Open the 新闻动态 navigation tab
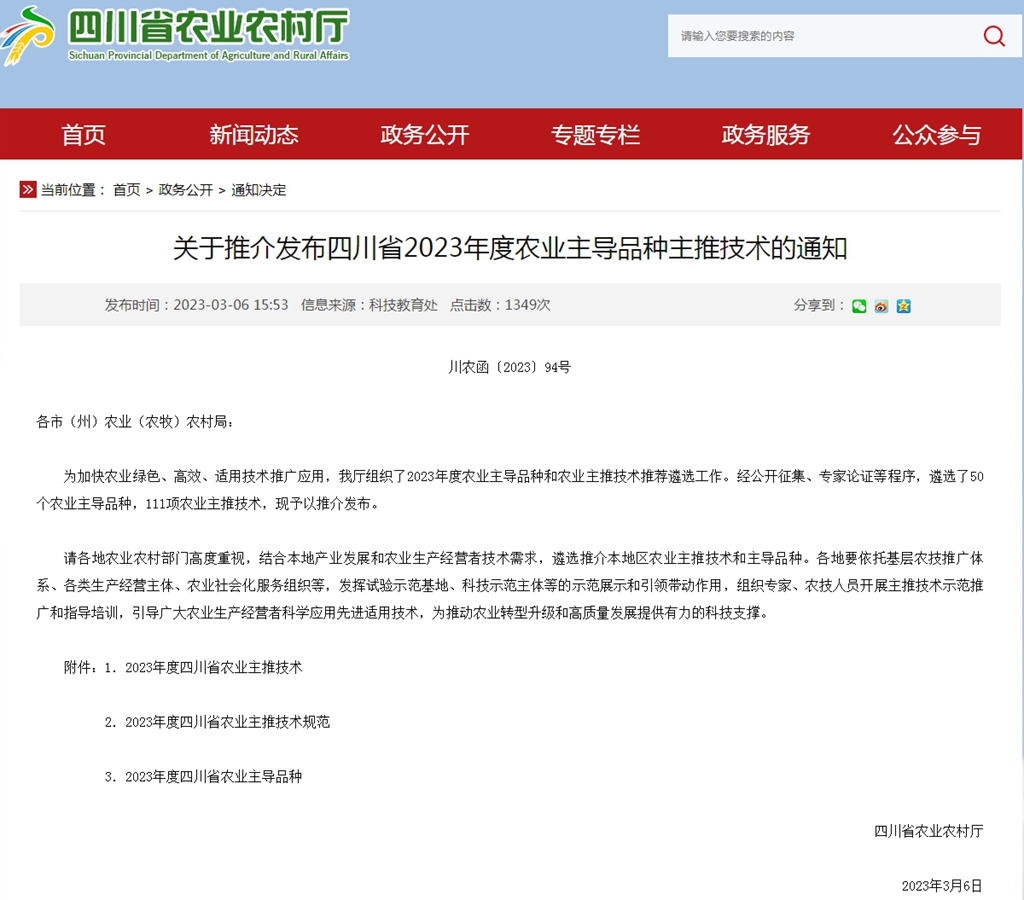Image resolution: width=1024 pixels, height=900 pixels. click(253, 135)
